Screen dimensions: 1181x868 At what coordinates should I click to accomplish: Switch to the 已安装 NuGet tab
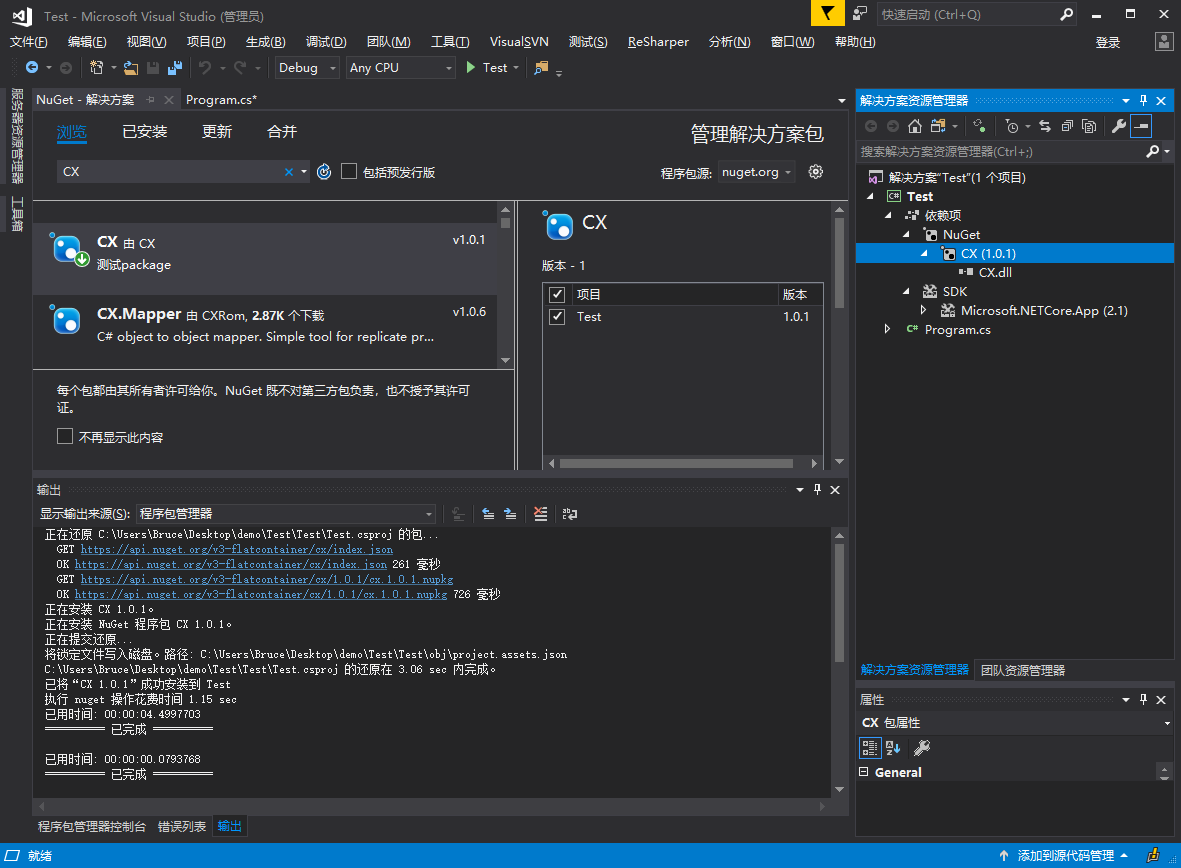(x=145, y=132)
